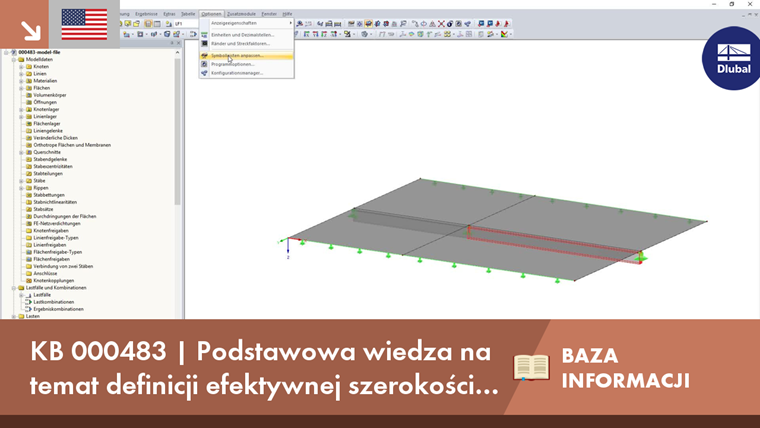
Task: Select Veränderliche Dicken tree item
Action: coord(55,138)
